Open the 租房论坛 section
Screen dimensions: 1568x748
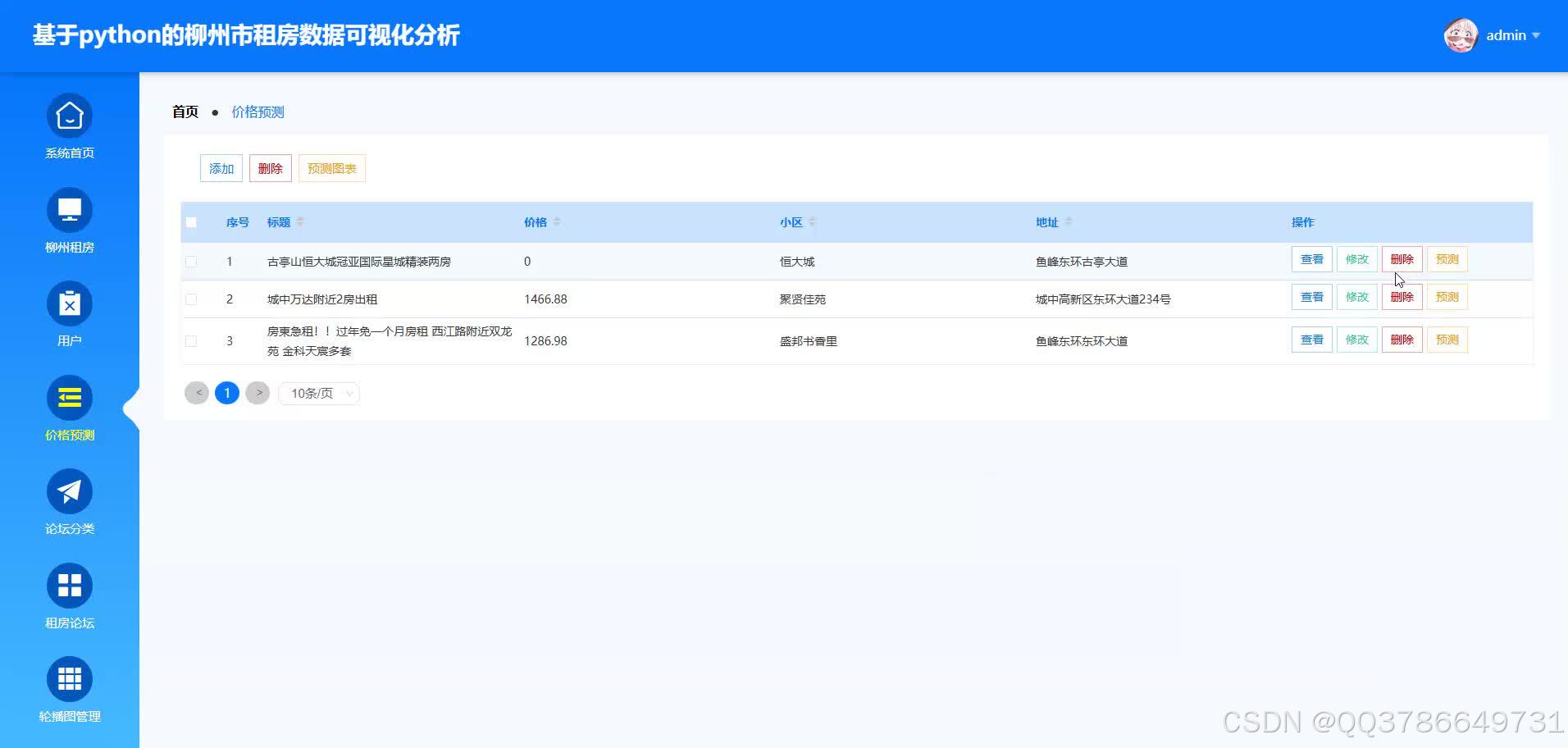click(69, 596)
